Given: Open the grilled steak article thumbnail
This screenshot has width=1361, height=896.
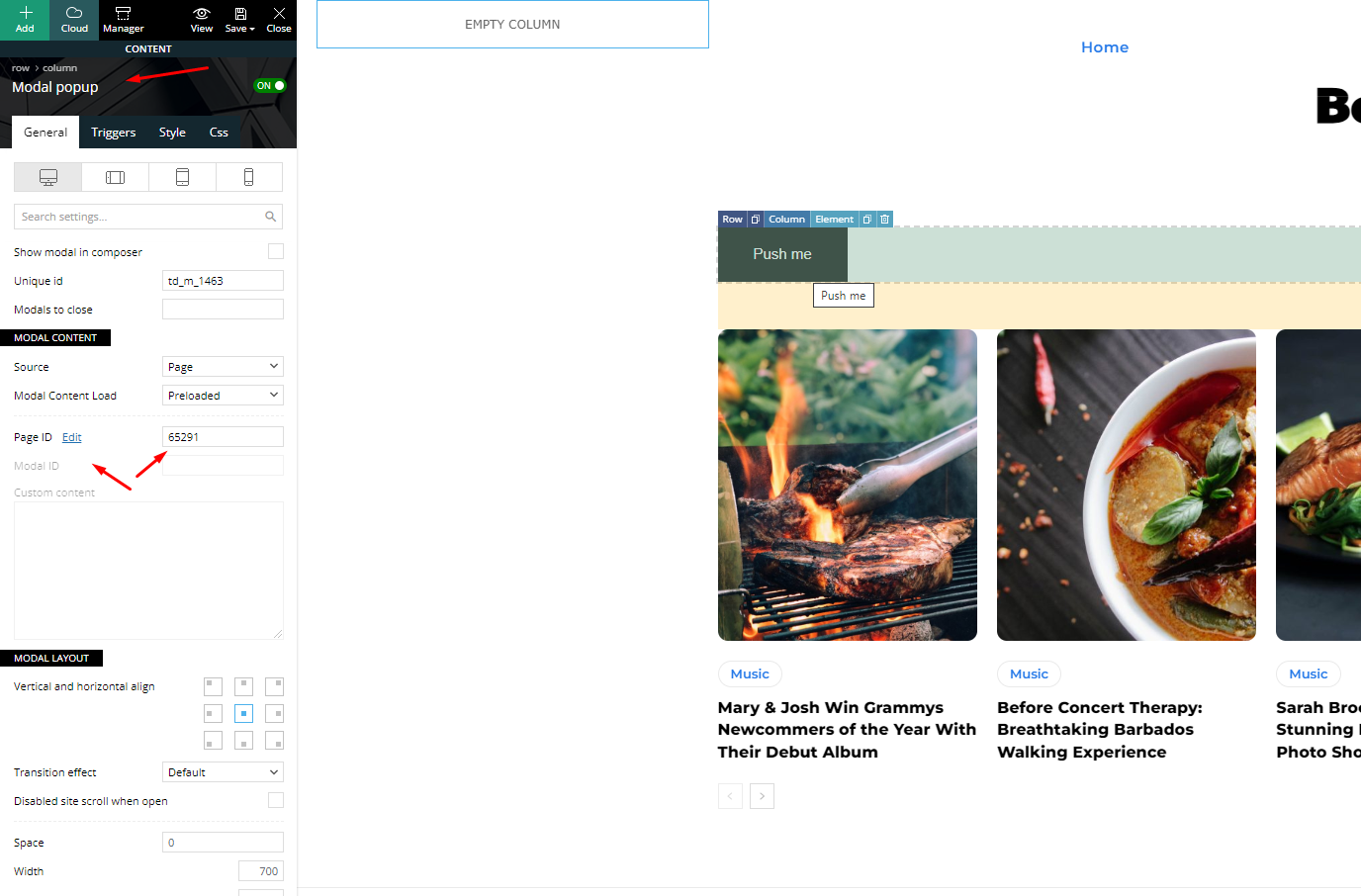Looking at the screenshot, I should (848, 485).
